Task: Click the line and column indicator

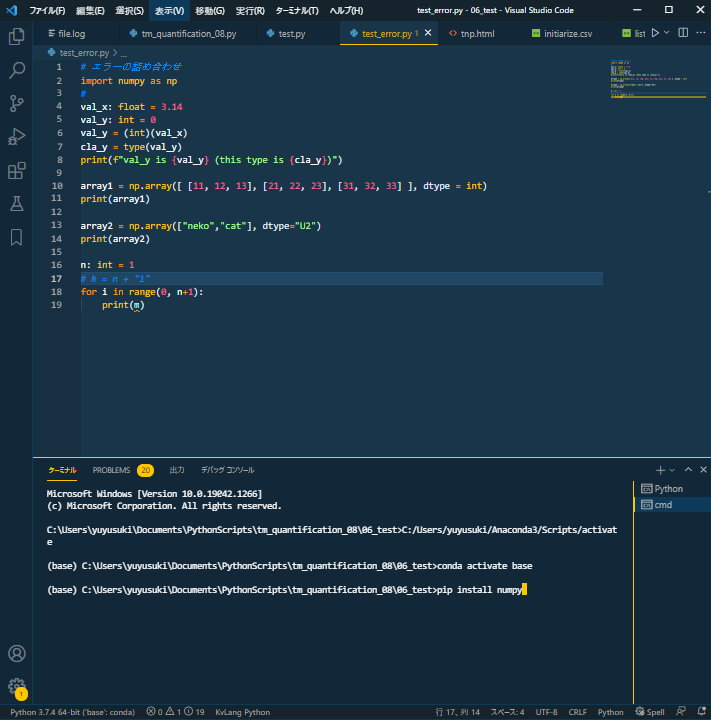Action: pyautogui.click(x=457, y=712)
